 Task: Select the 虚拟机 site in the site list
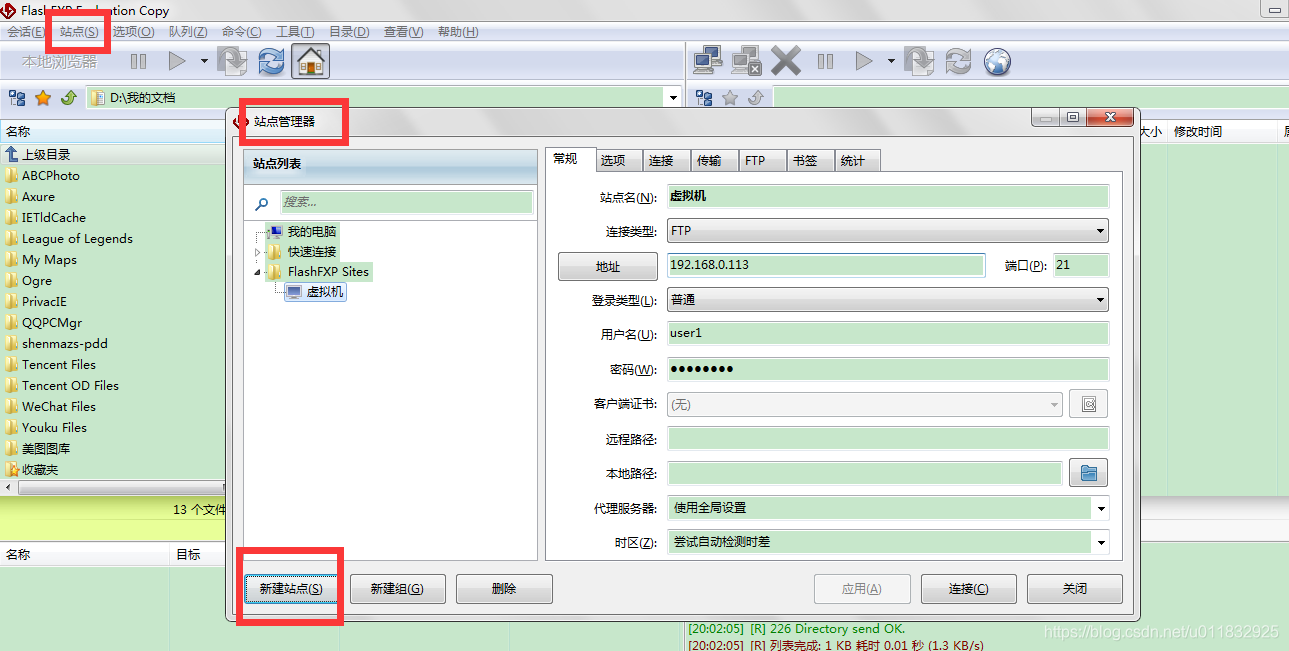[x=315, y=292]
